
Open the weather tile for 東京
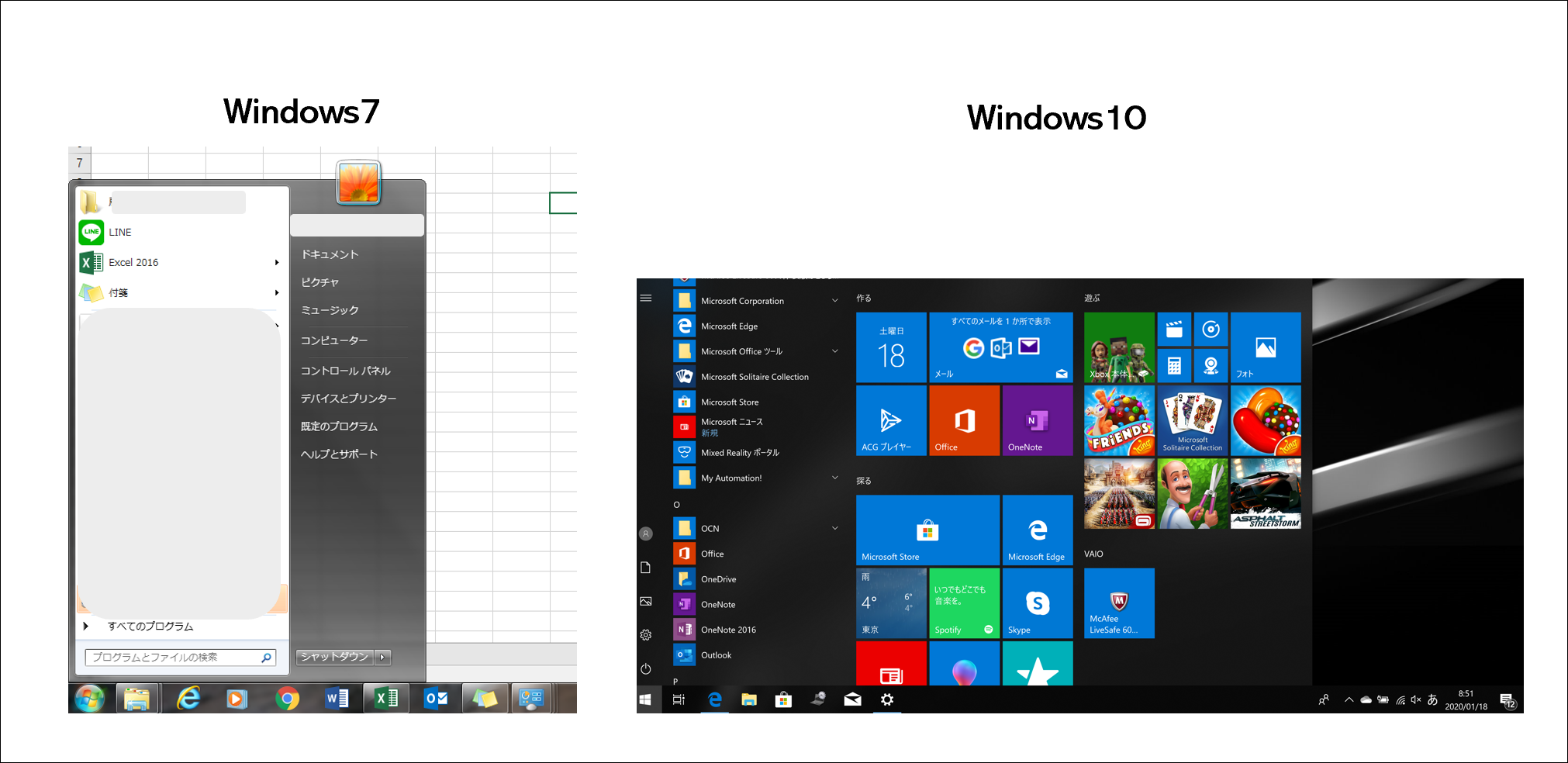(891, 603)
